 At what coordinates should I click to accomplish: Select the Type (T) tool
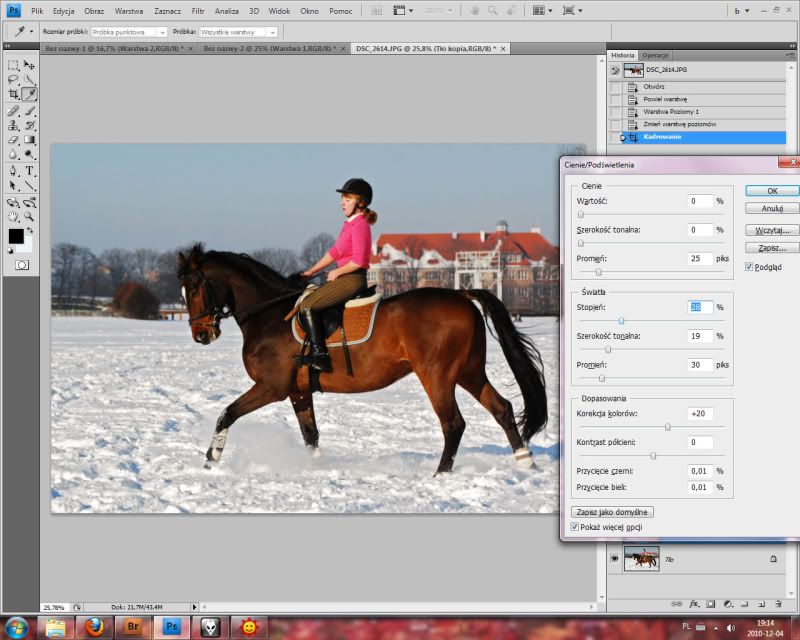pyautogui.click(x=30, y=171)
